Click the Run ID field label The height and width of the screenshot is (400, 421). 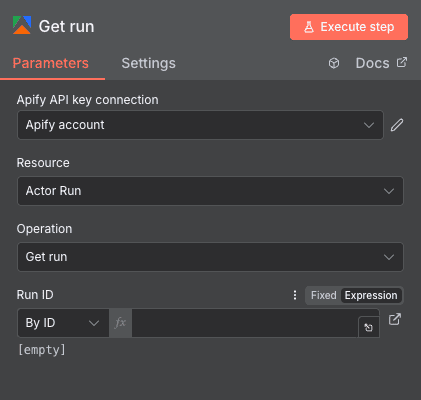(35, 295)
